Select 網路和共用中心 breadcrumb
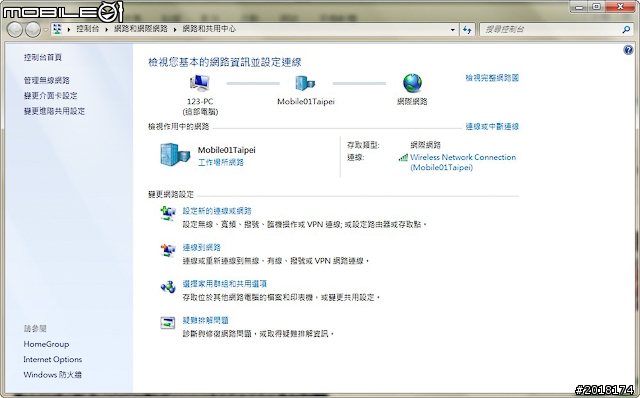This screenshot has width=640, height=398. [209, 29]
